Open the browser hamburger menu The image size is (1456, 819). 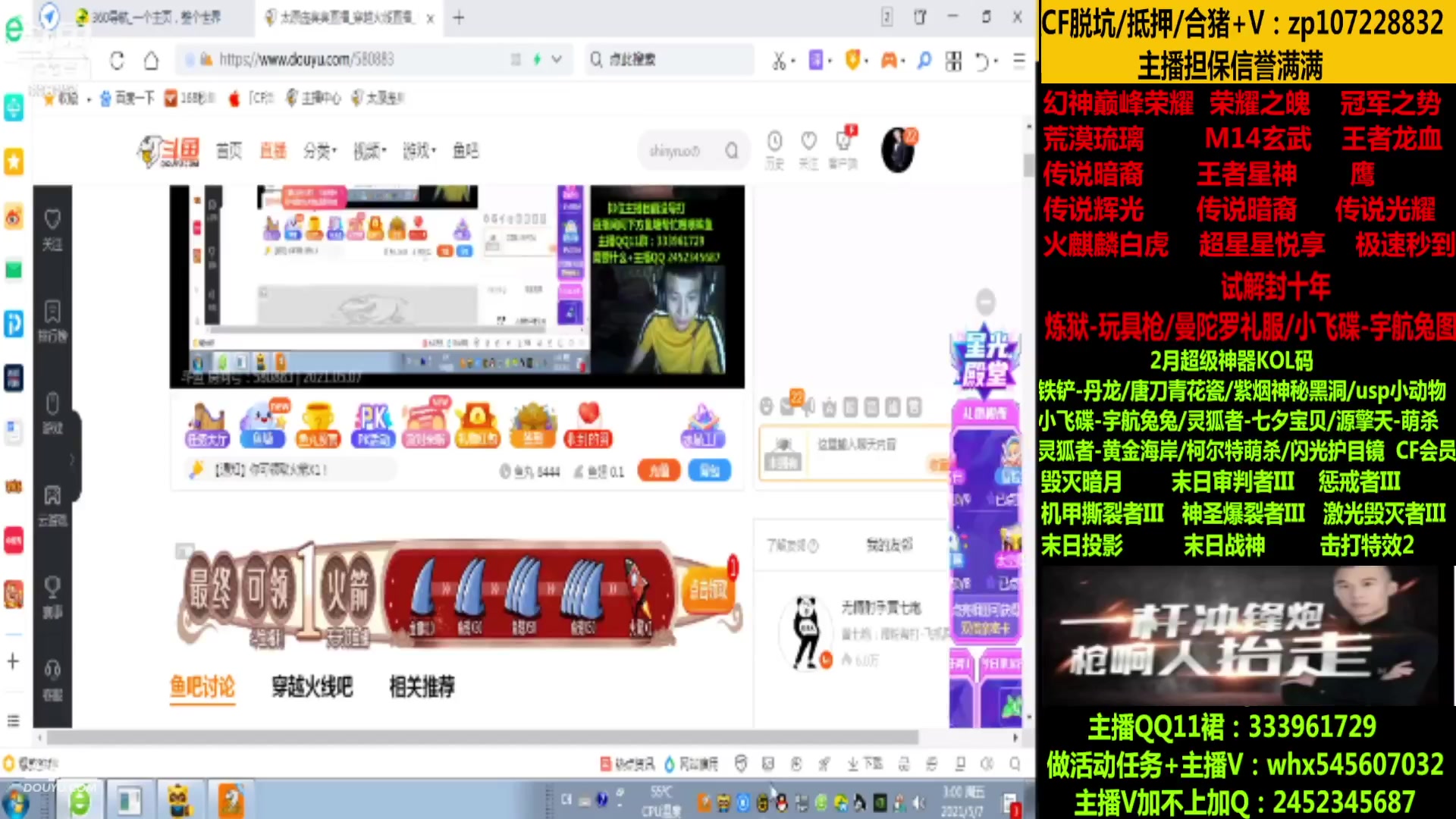(1019, 60)
